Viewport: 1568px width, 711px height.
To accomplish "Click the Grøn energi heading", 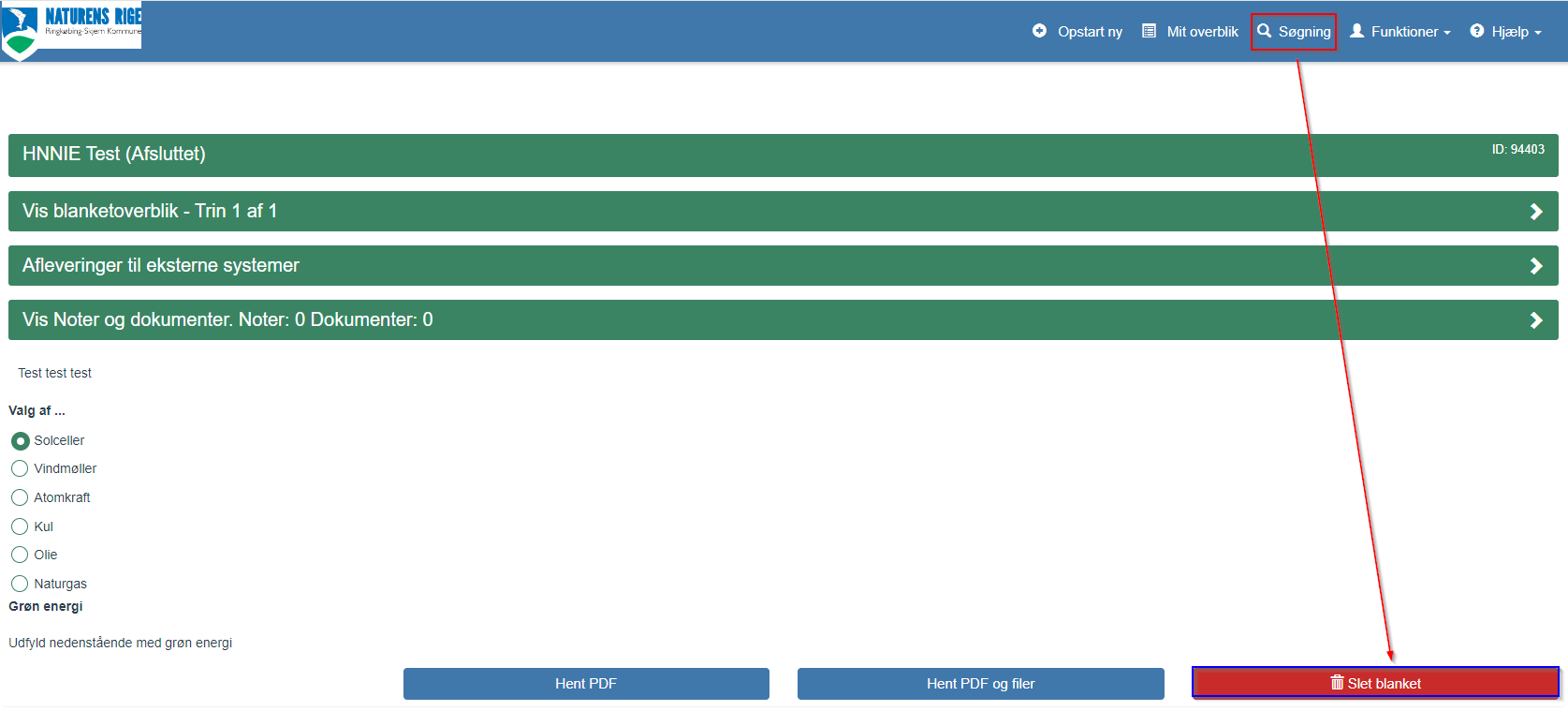I will pyautogui.click(x=46, y=606).
